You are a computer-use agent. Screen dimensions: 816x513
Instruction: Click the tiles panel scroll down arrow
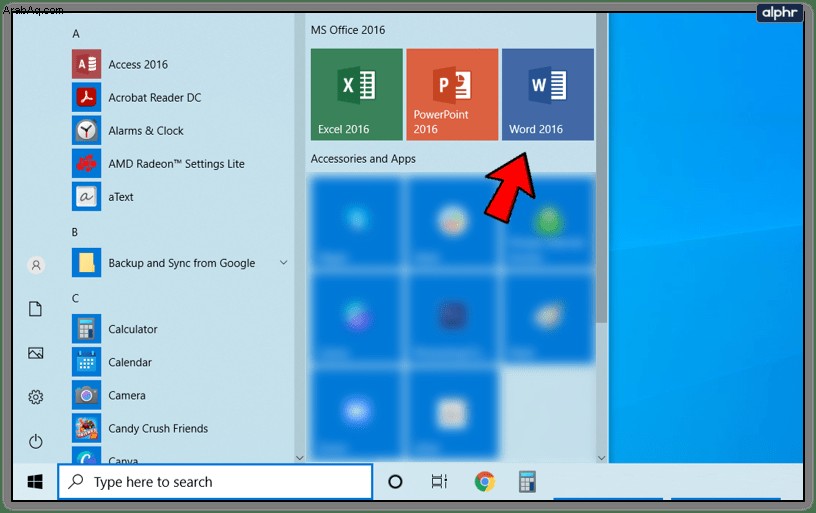coord(602,458)
